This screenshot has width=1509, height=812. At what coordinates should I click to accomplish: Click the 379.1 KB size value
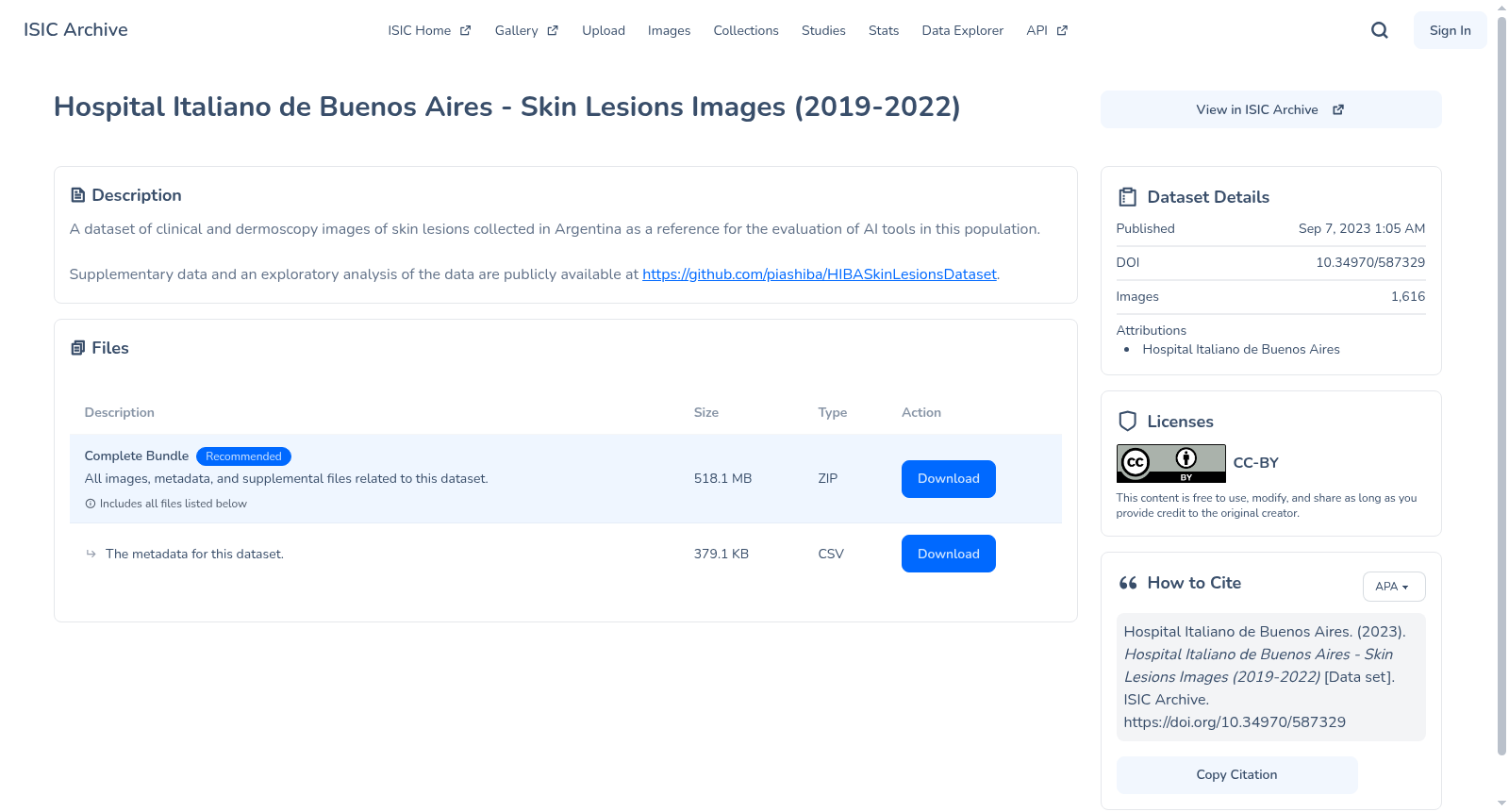721,554
